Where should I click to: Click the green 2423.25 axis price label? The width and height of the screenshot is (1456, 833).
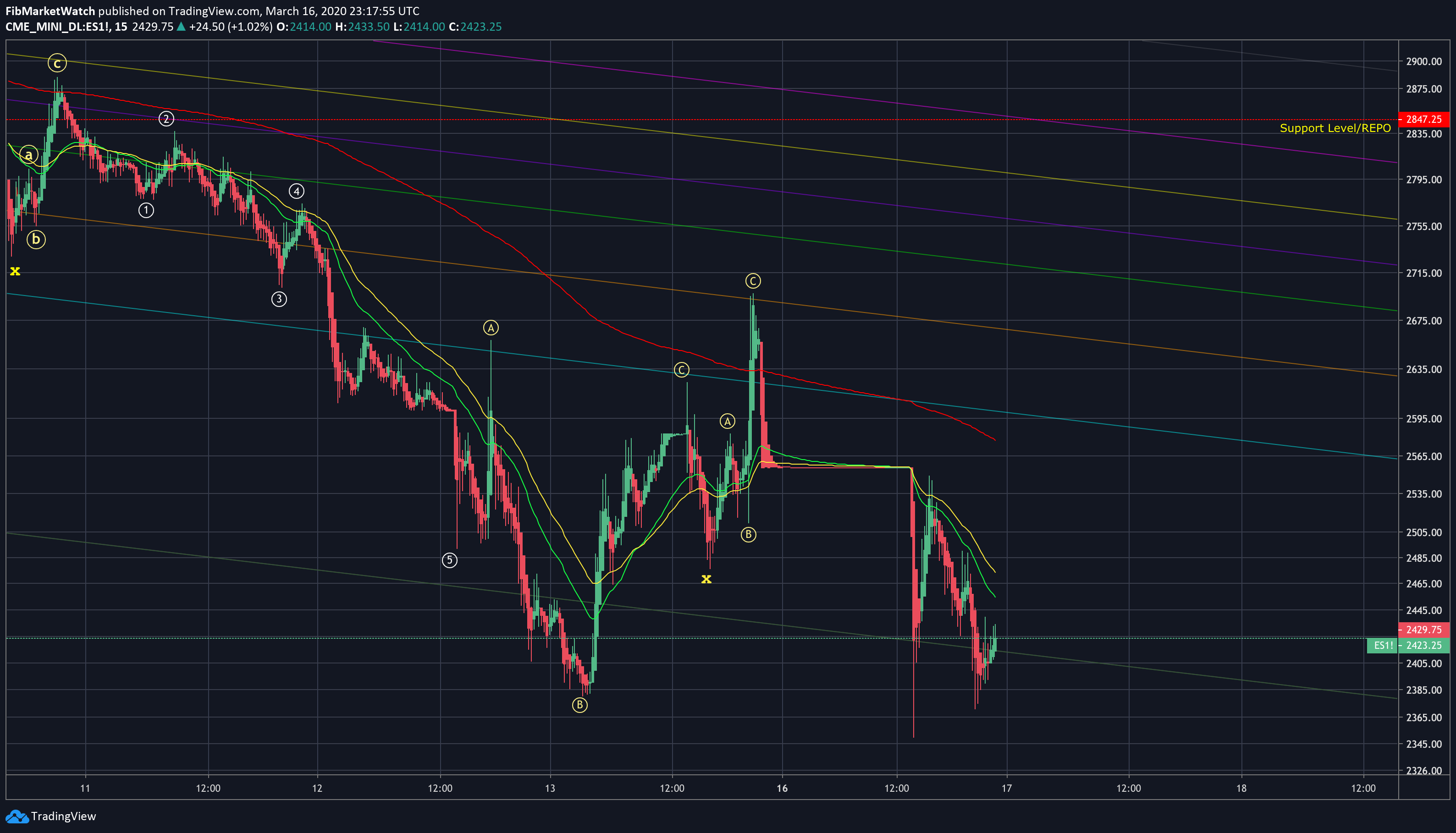click(1424, 645)
